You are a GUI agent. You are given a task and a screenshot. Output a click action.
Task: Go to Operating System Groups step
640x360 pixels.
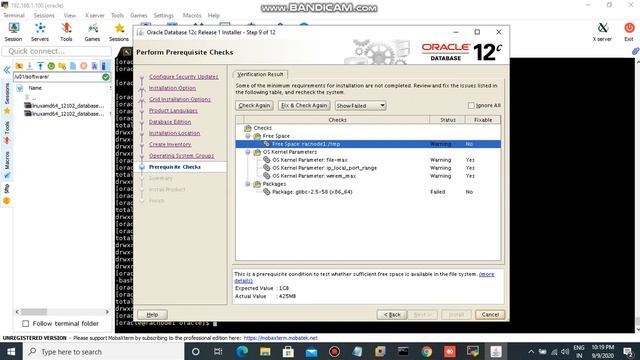181,156
